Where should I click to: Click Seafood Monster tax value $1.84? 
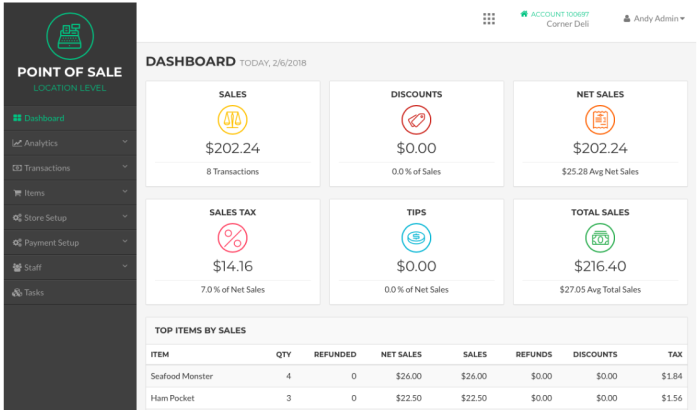672,376
